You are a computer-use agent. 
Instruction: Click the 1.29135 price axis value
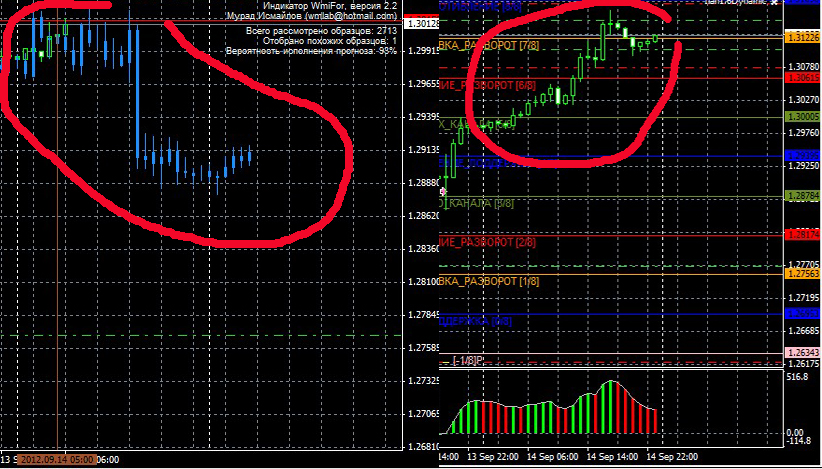[424, 150]
